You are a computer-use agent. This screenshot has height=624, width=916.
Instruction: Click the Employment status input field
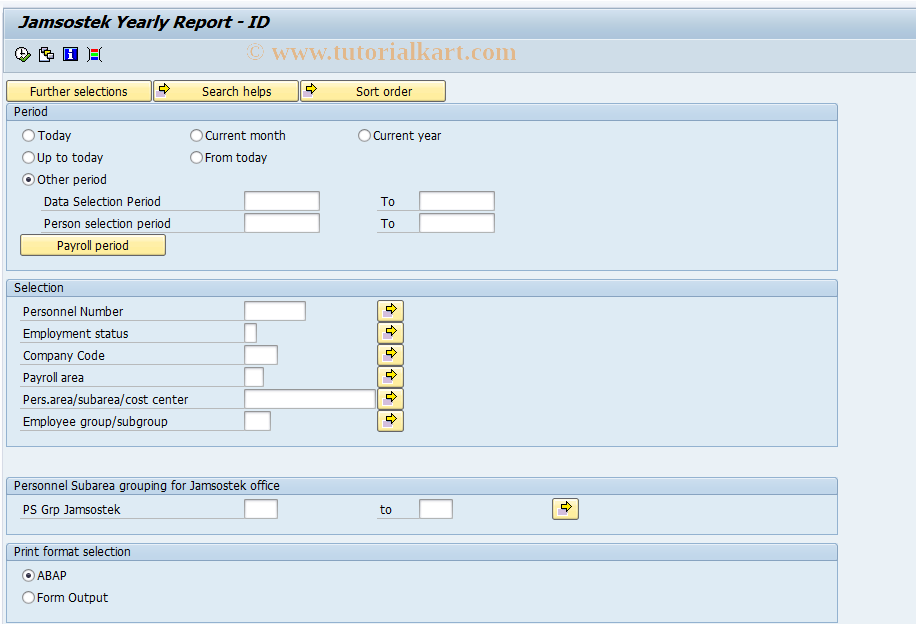(251, 333)
